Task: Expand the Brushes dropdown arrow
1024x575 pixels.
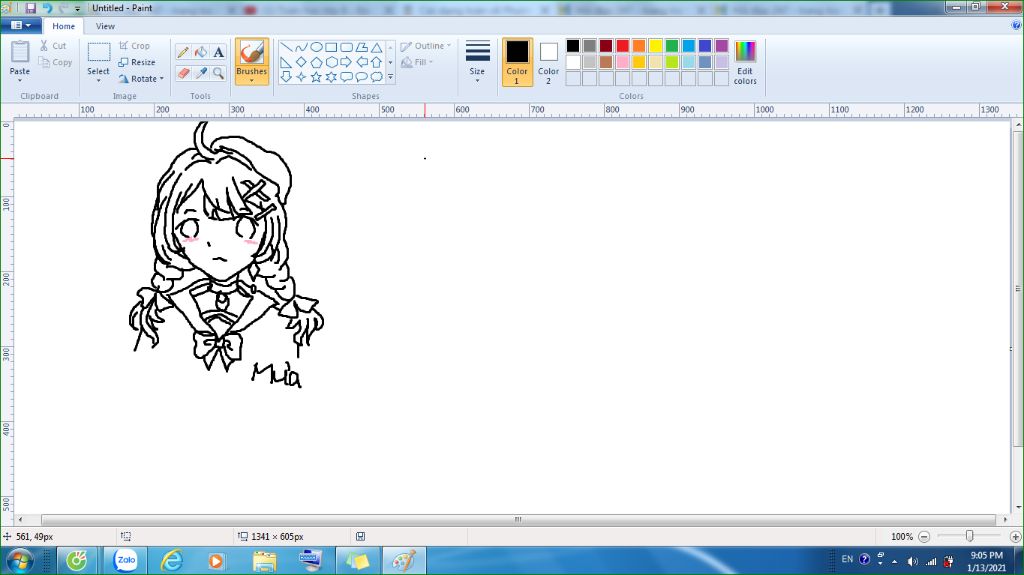Action: (251, 80)
